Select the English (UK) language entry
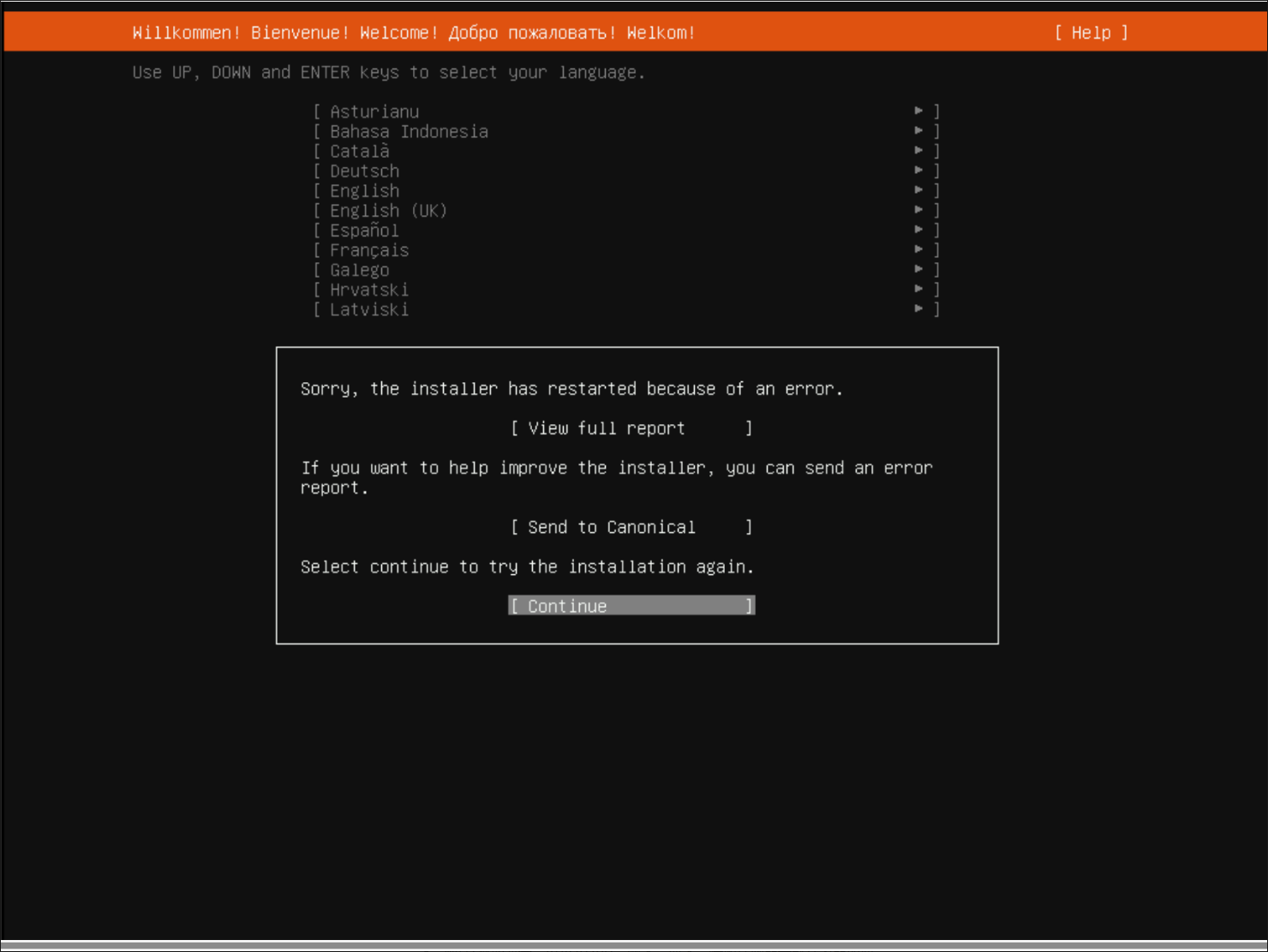This screenshot has width=1268, height=952. 388,211
